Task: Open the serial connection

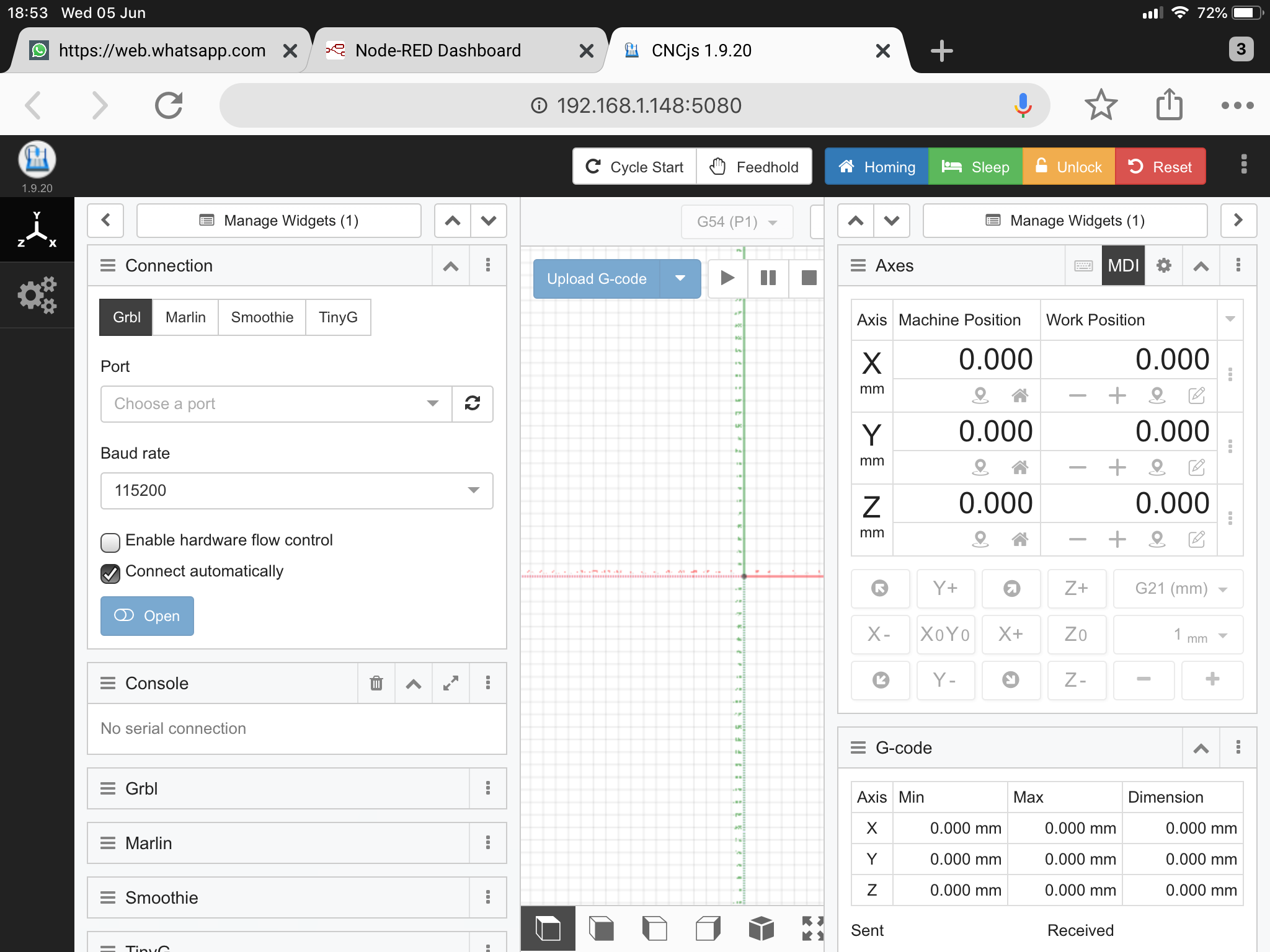Action: [147, 616]
